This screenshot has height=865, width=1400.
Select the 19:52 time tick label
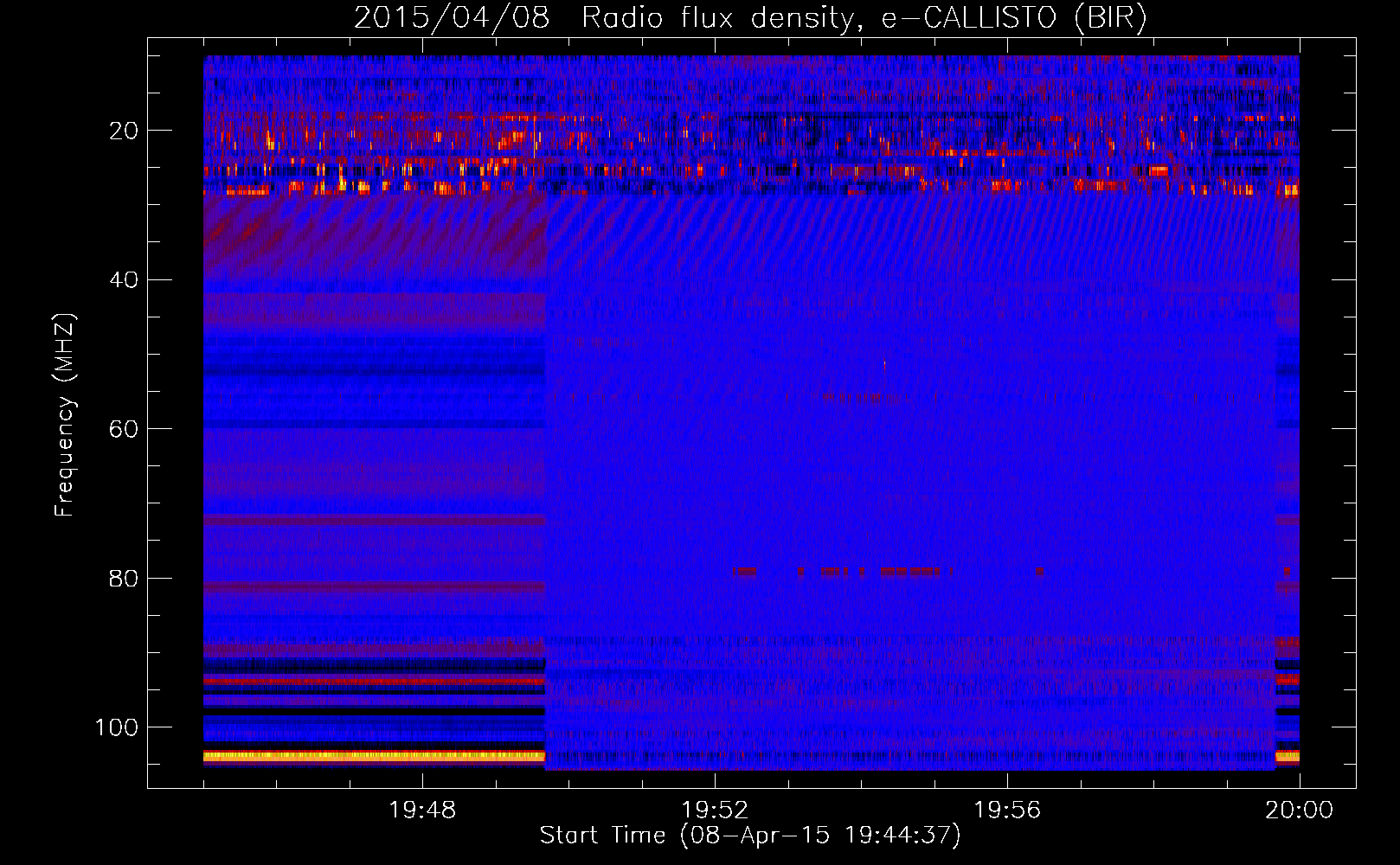click(715, 811)
